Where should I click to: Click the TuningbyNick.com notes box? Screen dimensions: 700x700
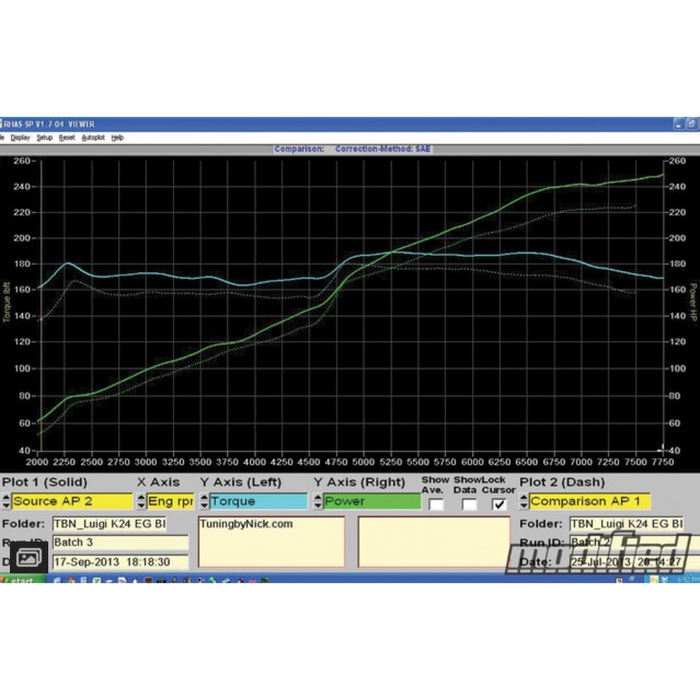(271, 542)
